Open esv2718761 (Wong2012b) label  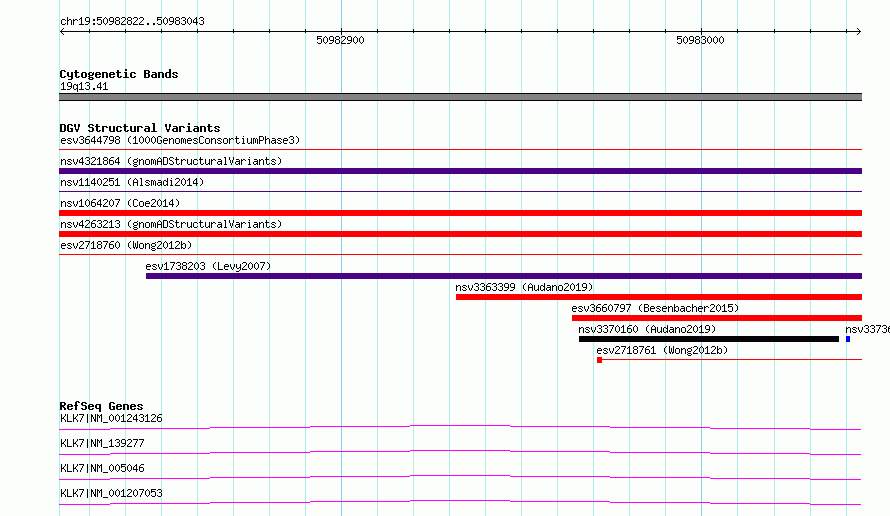[662, 350]
